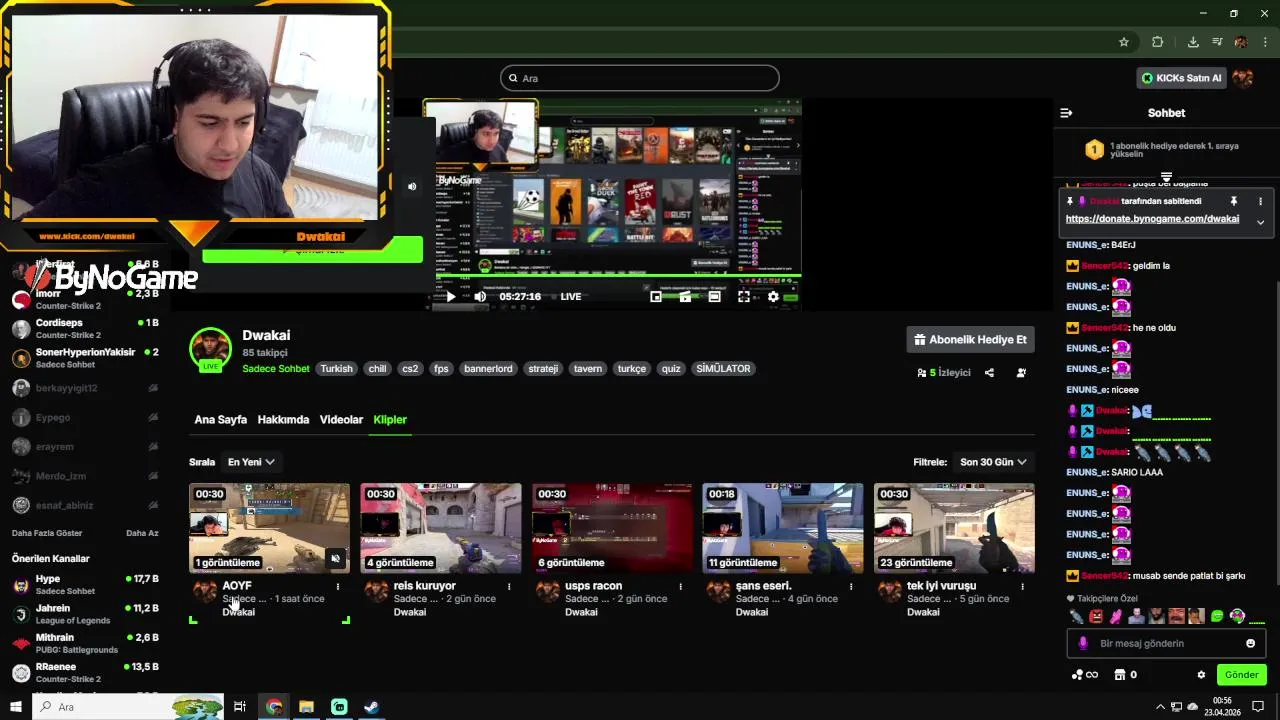Open video player settings gear

click(773, 296)
